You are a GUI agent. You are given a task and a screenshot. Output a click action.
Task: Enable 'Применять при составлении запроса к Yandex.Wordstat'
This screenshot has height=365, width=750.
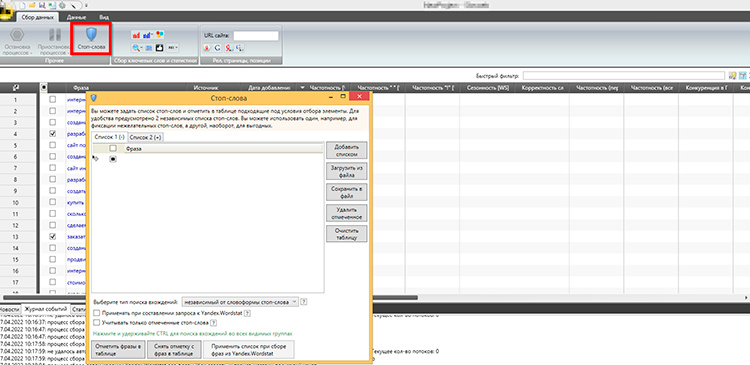click(x=97, y=313)
